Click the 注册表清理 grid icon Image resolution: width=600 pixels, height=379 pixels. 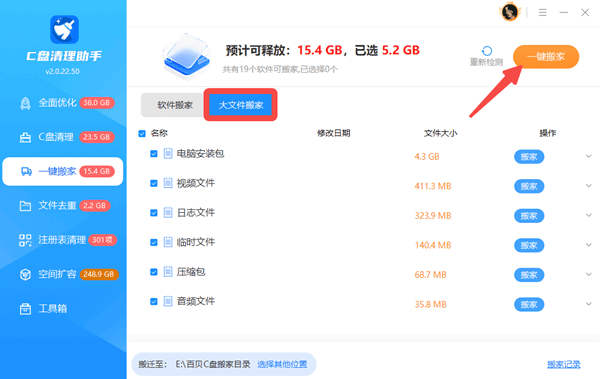click(x=25, y=240)
